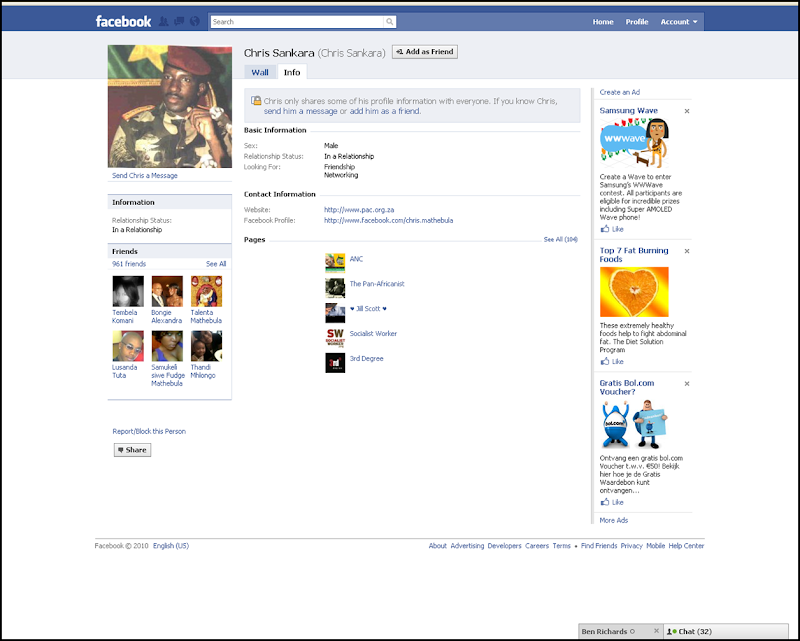Open Top 7 Fat Burning Foods ad
800x641 pixels.
click(x=634, y=255)
